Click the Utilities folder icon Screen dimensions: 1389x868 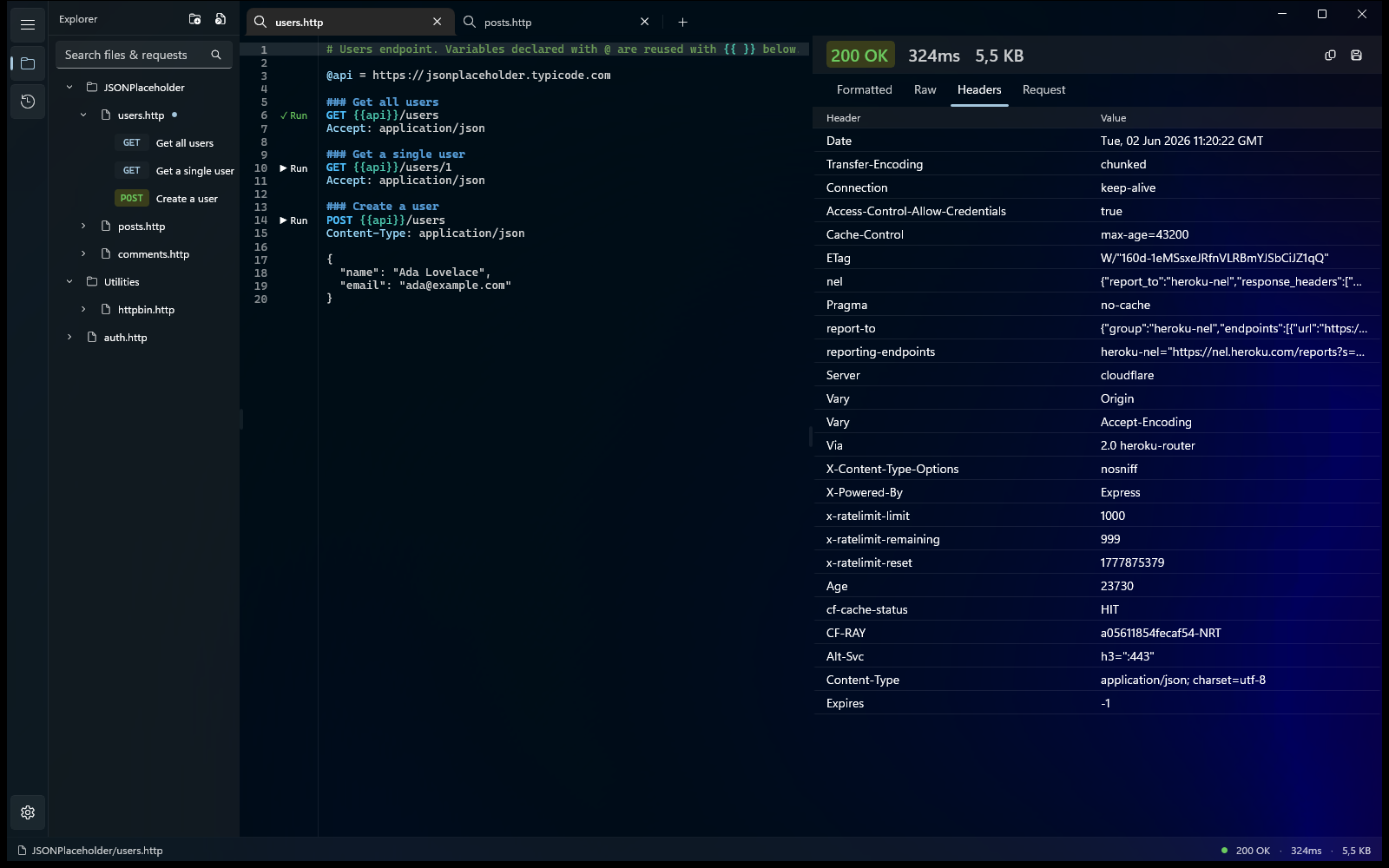point(92,281)
